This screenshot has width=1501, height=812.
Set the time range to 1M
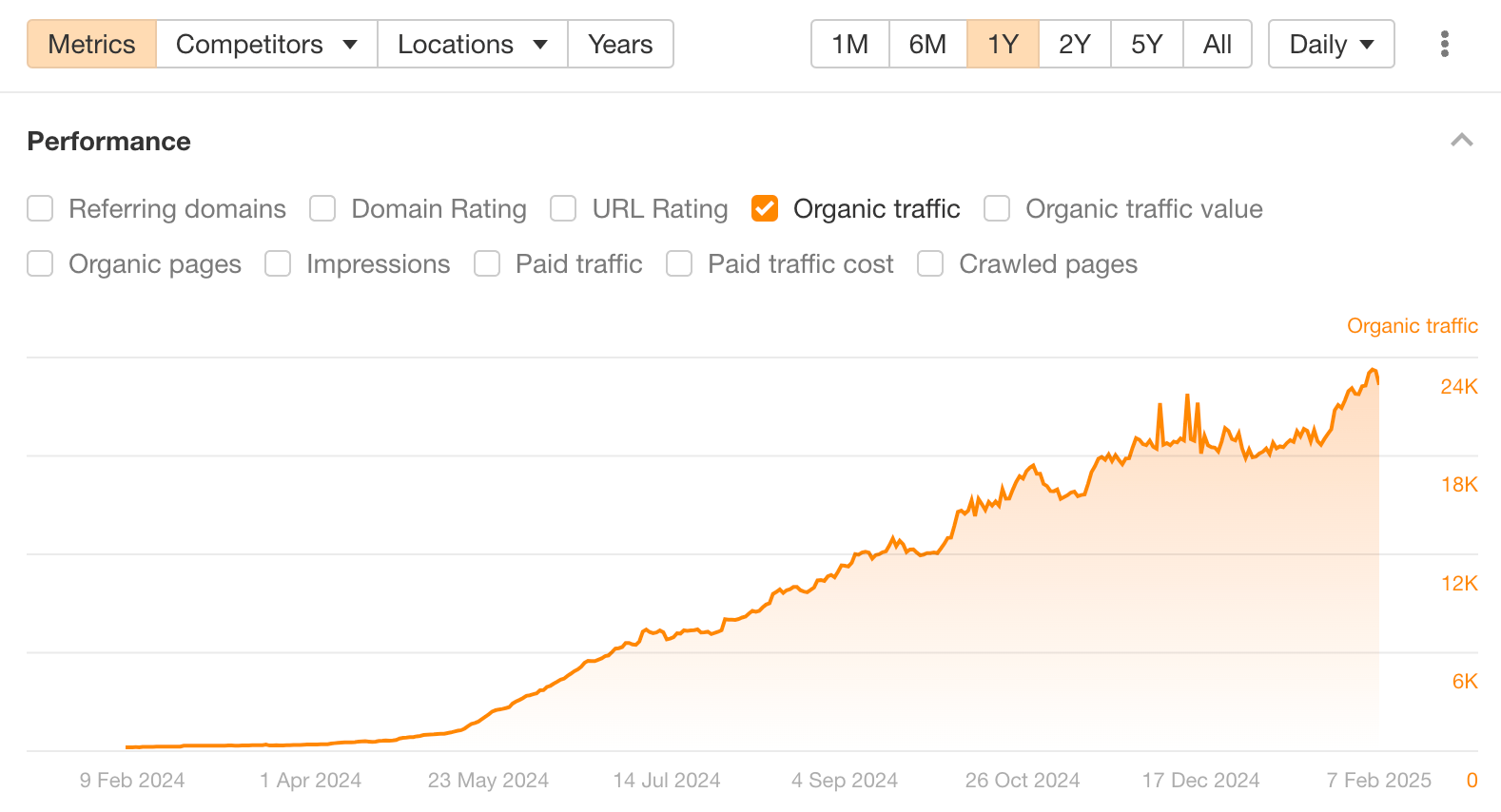click(849, 44)
